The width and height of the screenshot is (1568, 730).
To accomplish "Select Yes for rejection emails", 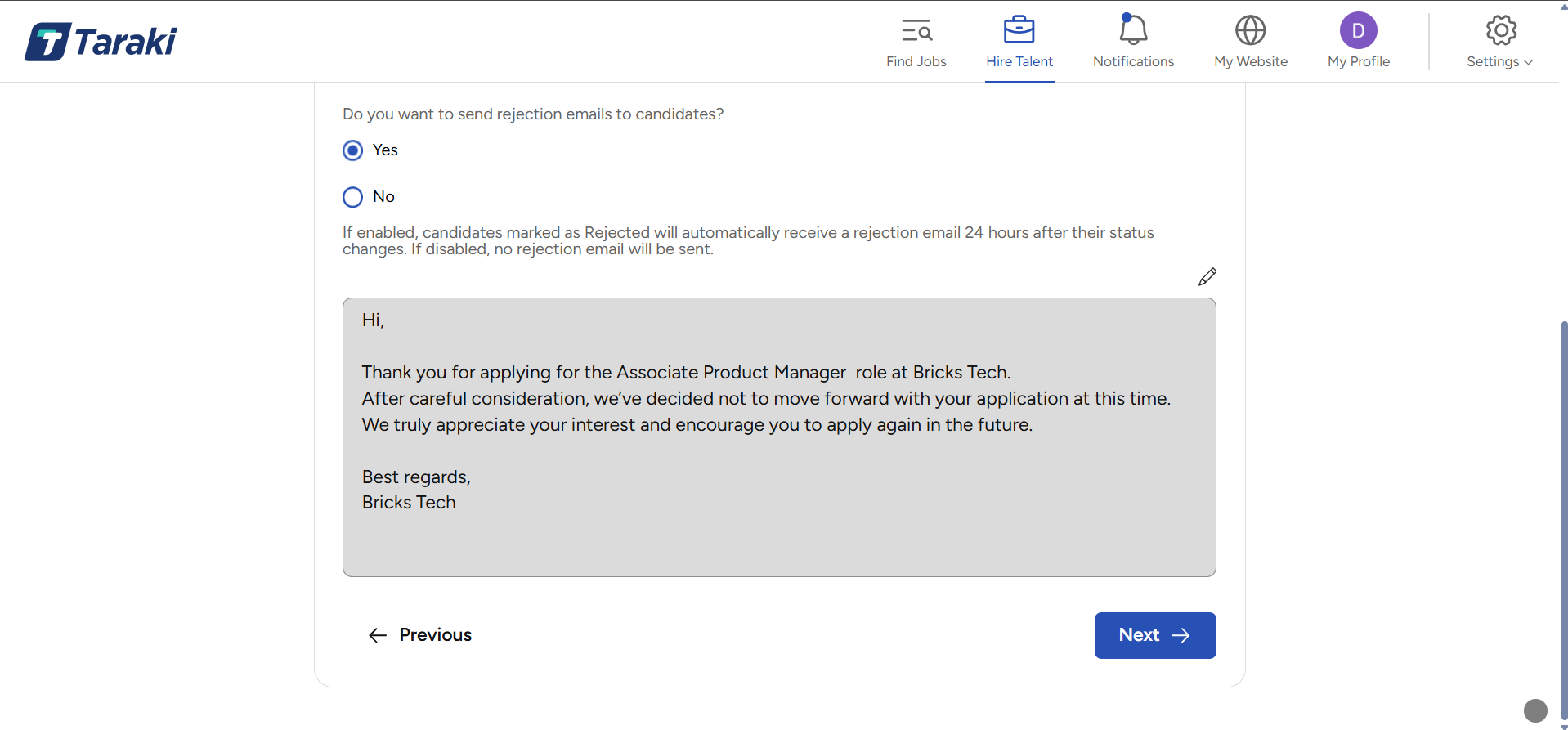I will (x=352, y=150).
